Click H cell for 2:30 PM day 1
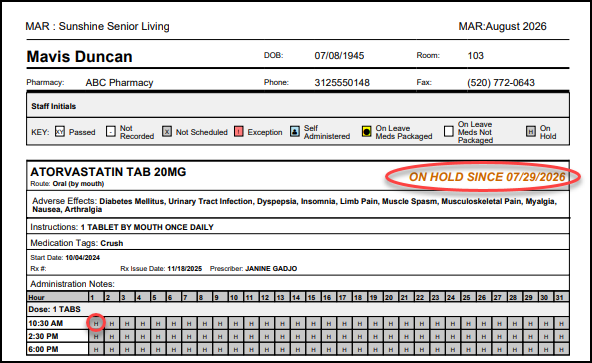Image resolution: width=592 pixels, height=363 pixels. coord(96,337)
